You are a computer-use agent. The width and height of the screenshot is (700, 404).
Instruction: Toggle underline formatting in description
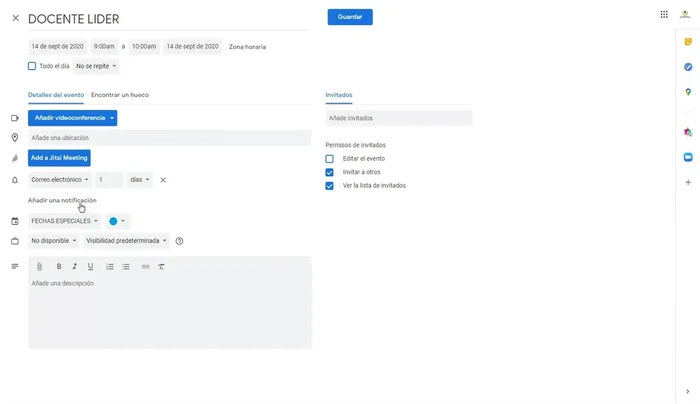[90, 267]
